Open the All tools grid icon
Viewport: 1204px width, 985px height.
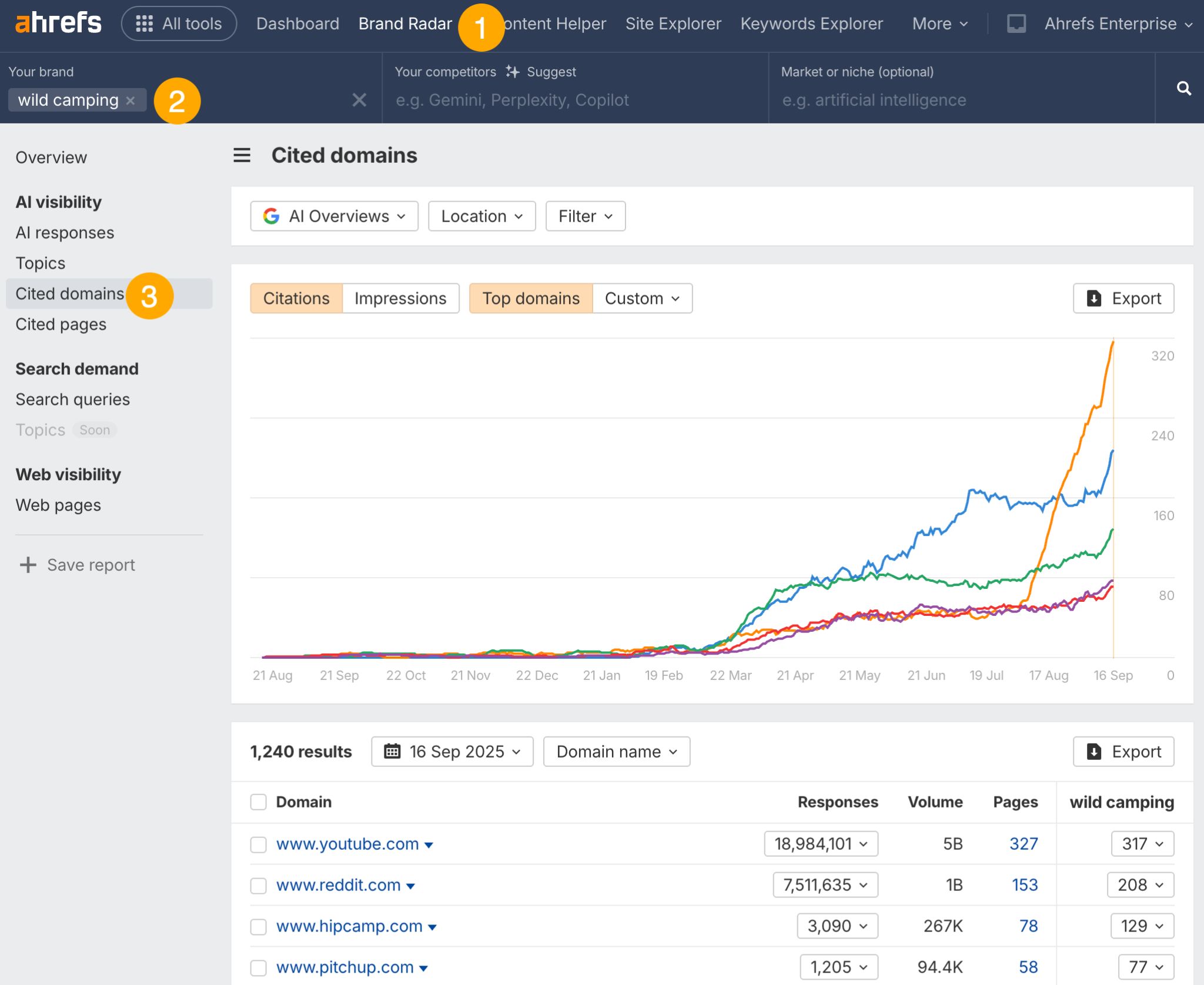pyautogui.click(x=145, y=24)
